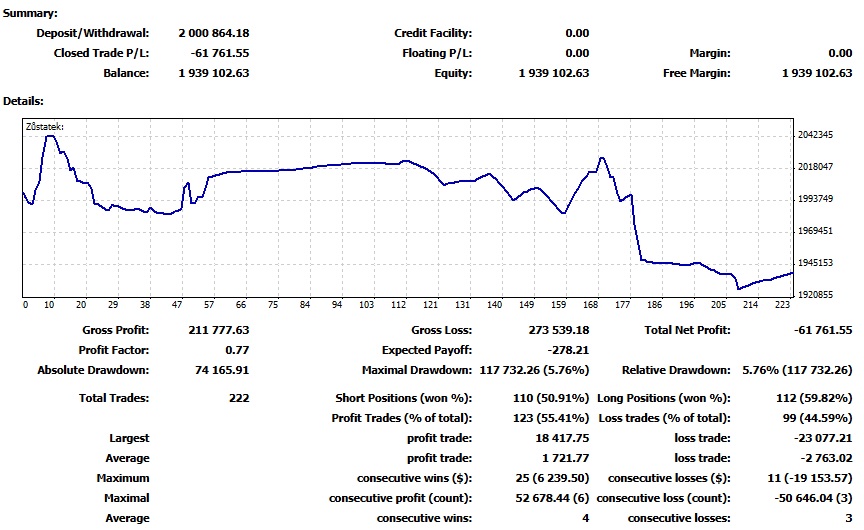864x530 pixels.
Task: Click the Largest row label
Action: (129, 439)
